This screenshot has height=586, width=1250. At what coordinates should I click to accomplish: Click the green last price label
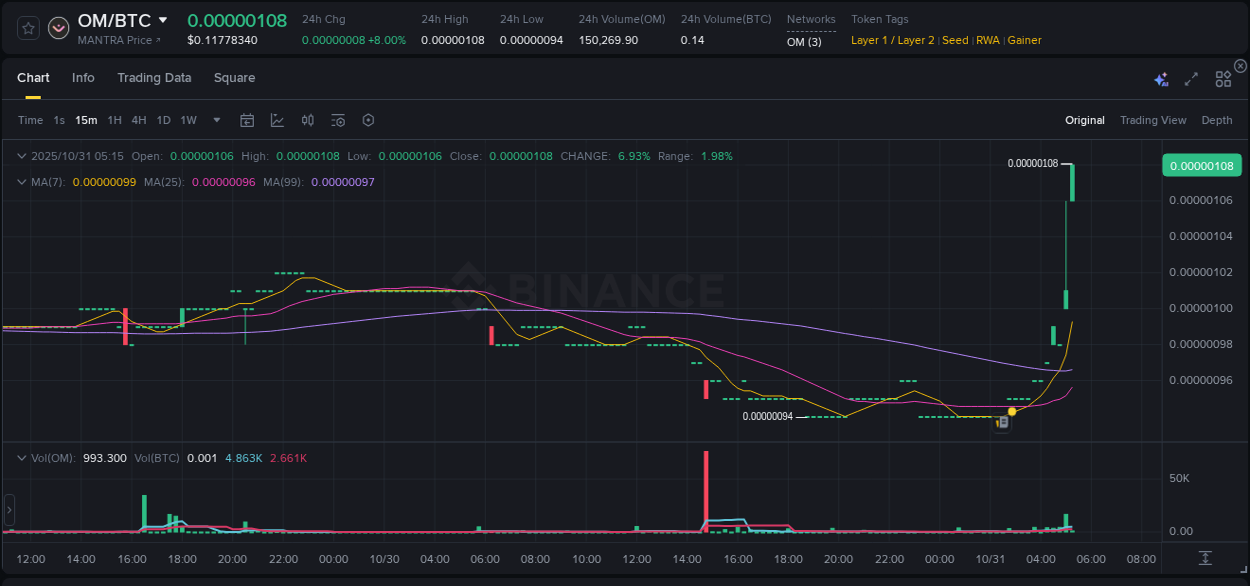1201,165
